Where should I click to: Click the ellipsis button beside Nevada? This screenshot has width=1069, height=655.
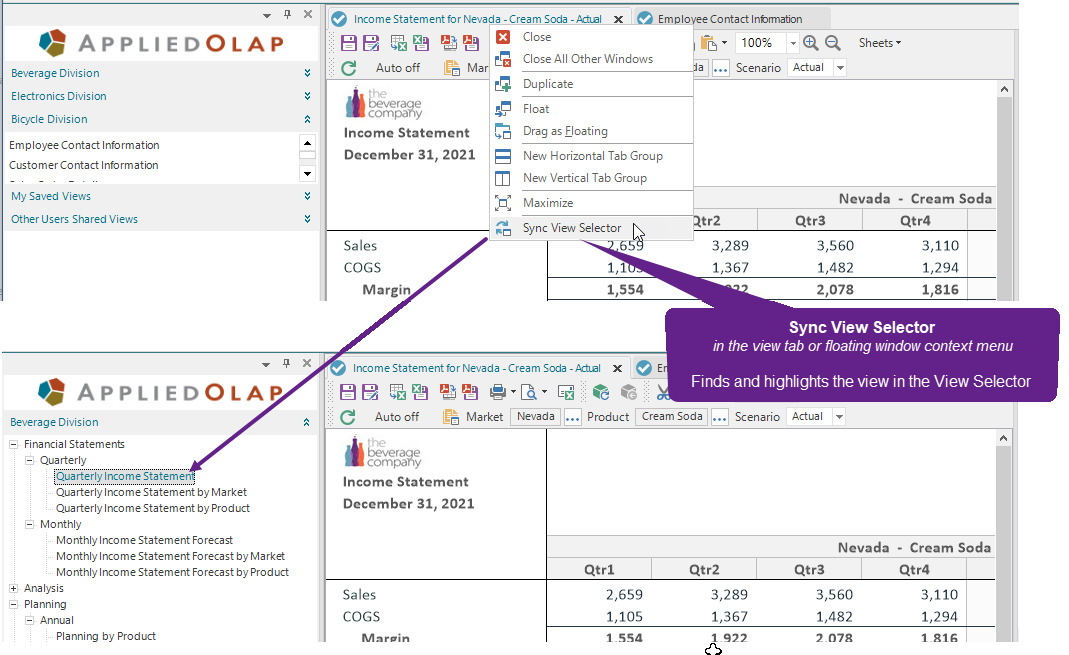[x=572, y=416]
